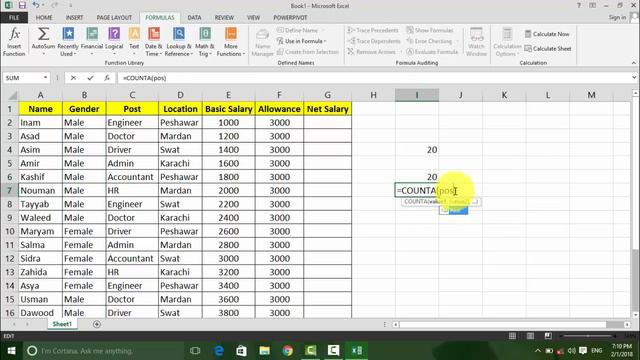Switch to the PAGE LAYOUT tab
This screenshot has height=360, width=640.
[x=114, y=18]
